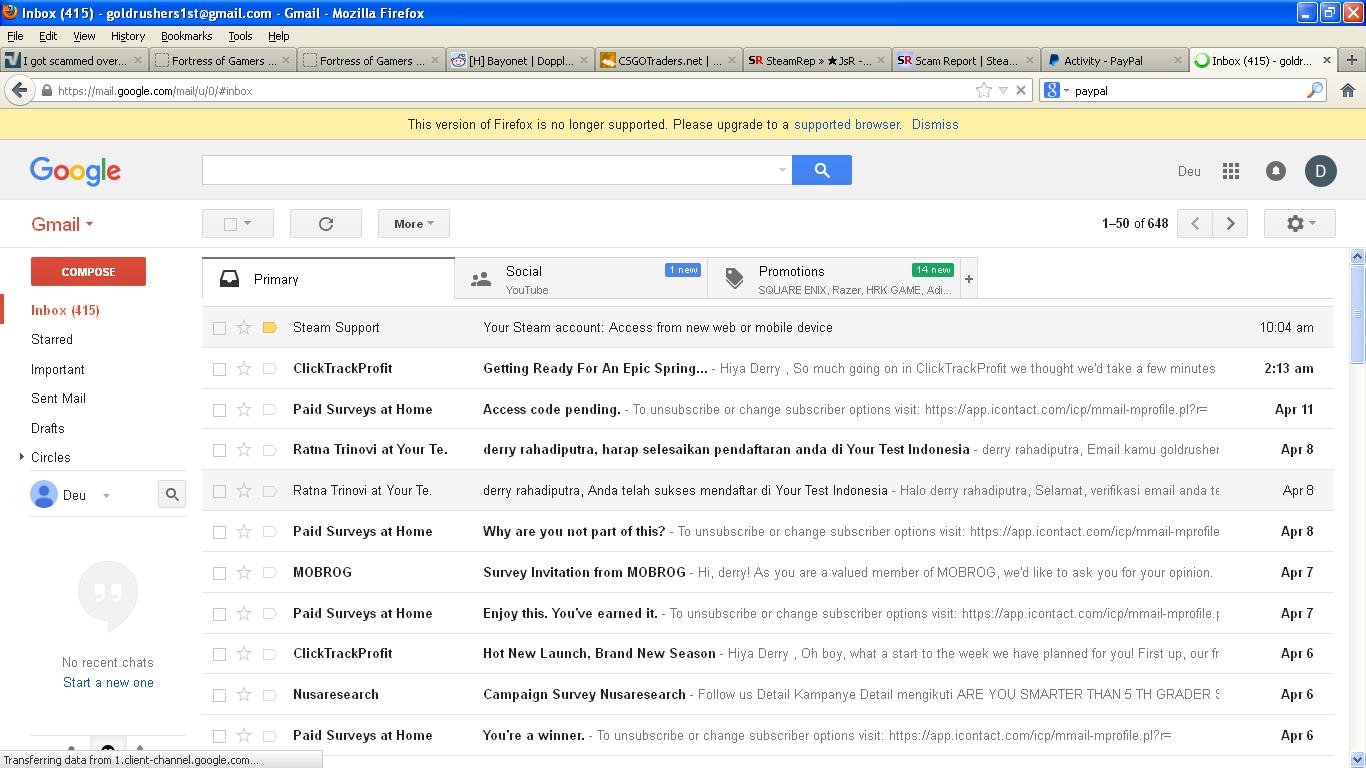This screenshot has width=1366, height=768.
Task: Open the Gmail product switcher dropdown
Action: click(x=62, y=225)
